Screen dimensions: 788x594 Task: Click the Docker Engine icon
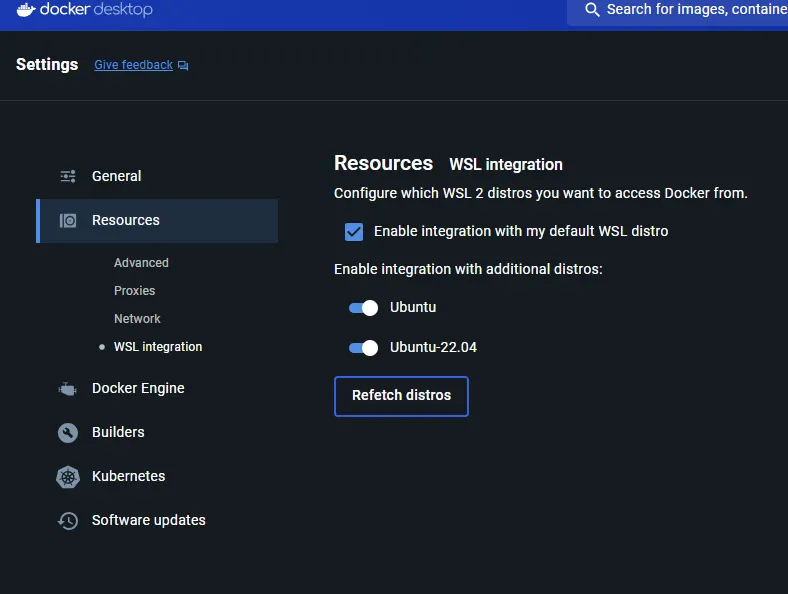68,389
